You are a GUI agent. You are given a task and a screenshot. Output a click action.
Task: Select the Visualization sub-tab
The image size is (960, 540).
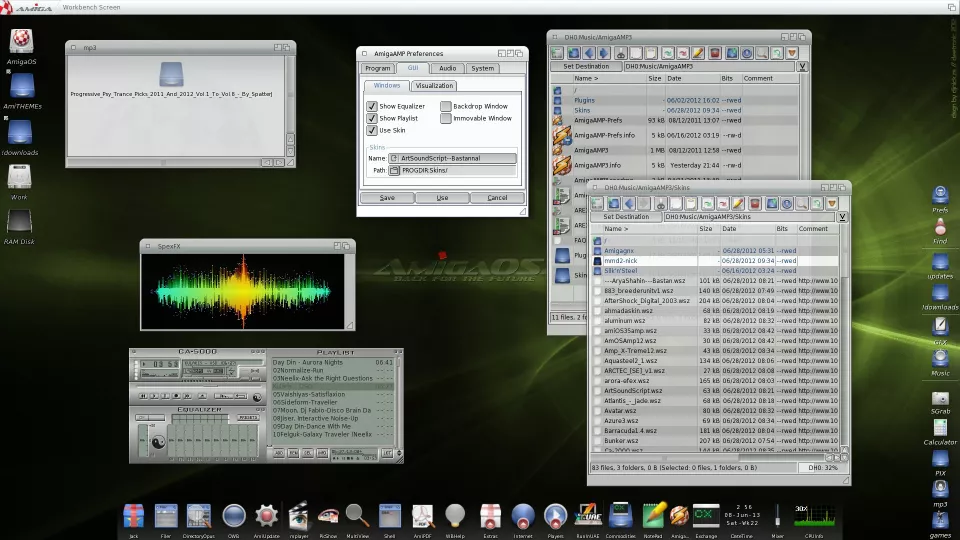pyautogui.click(x=434, y=86)
